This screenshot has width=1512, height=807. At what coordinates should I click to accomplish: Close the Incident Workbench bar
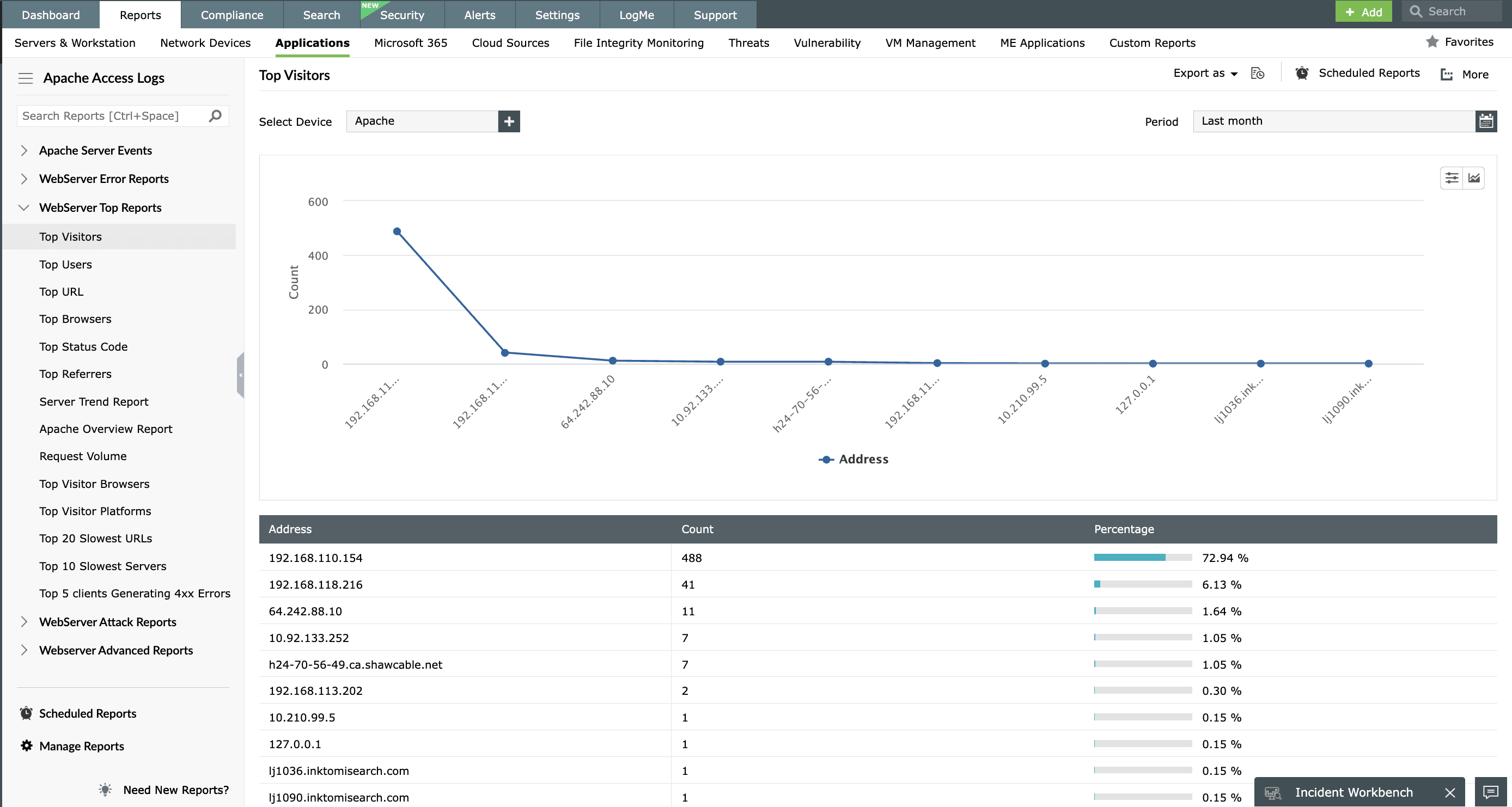[1450, 793]
